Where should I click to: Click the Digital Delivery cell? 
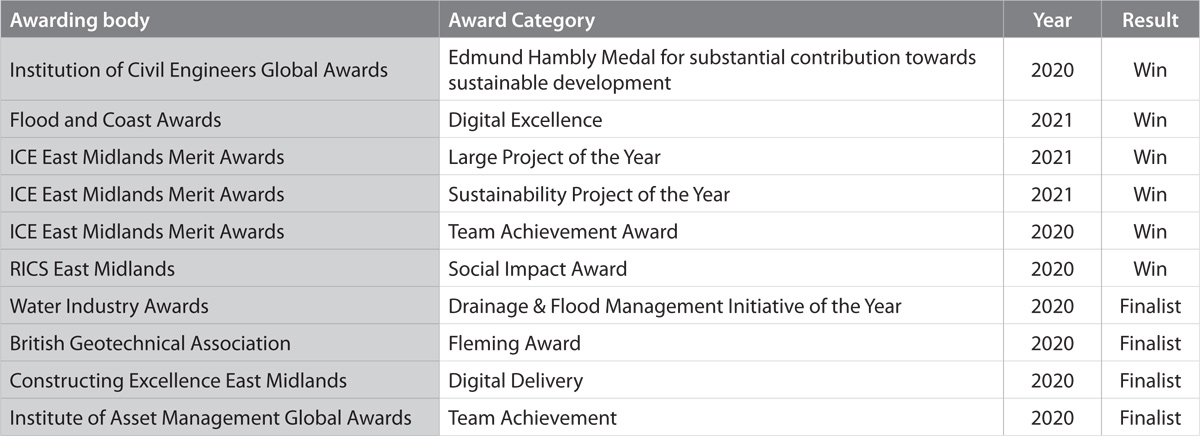click(x=515, y=380)
